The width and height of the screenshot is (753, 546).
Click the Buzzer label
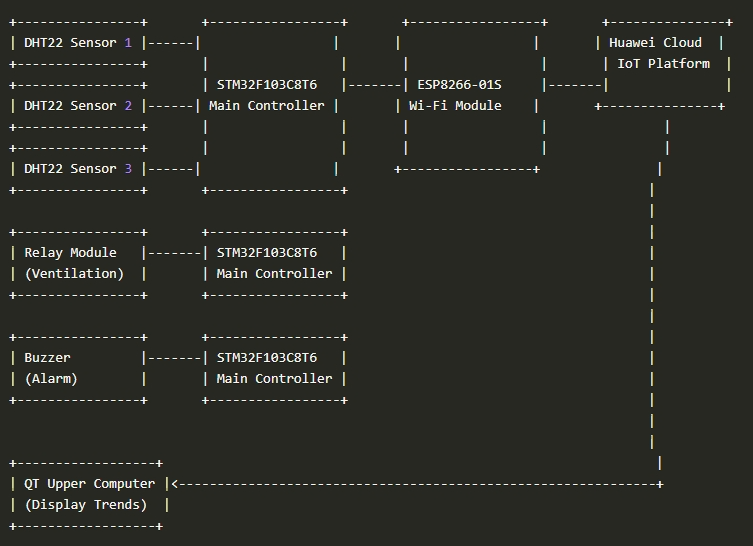(48, 358)
